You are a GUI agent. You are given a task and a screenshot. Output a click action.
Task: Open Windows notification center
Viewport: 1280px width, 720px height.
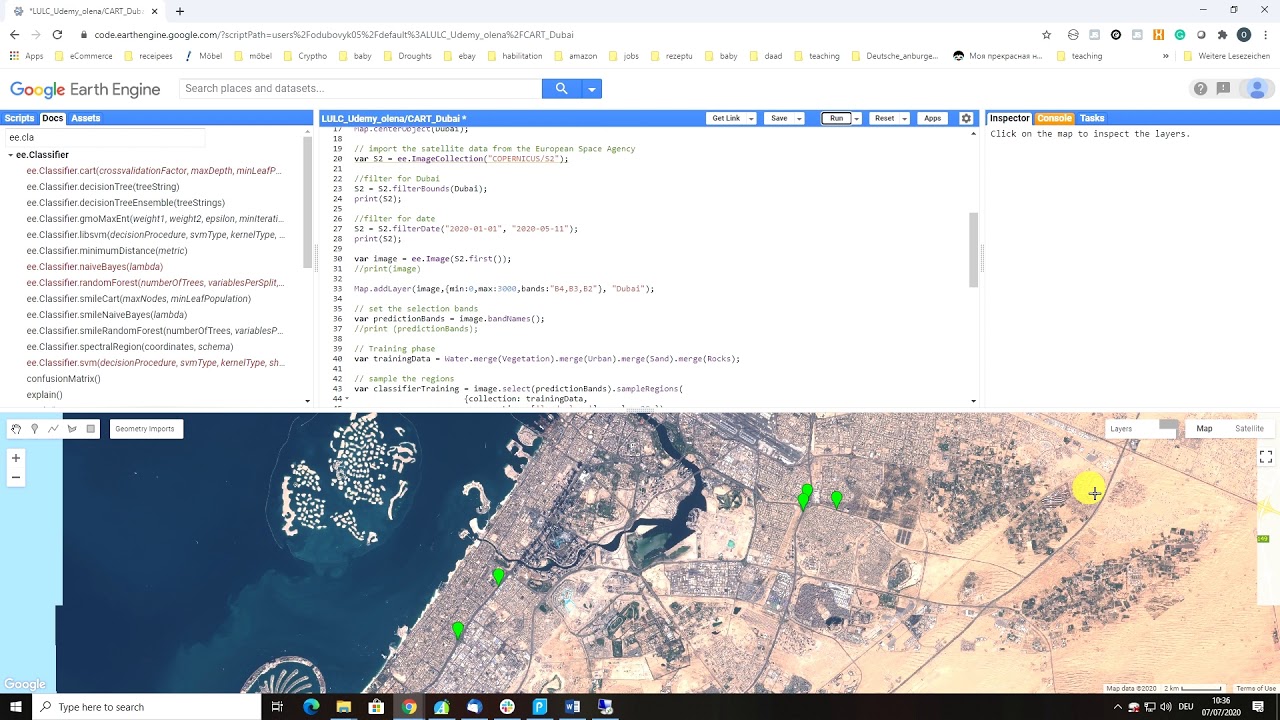[1258, 707]
